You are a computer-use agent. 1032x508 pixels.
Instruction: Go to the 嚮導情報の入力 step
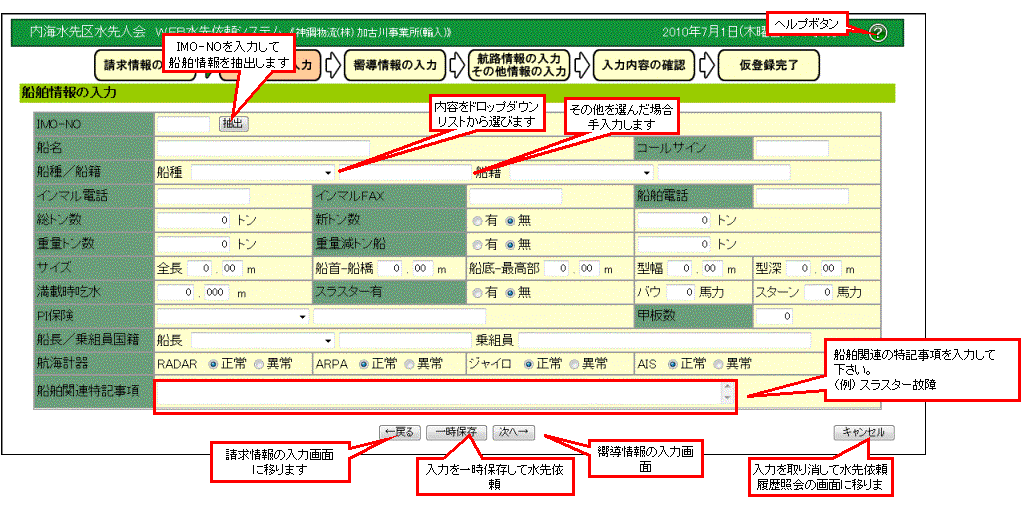point(396,65)
